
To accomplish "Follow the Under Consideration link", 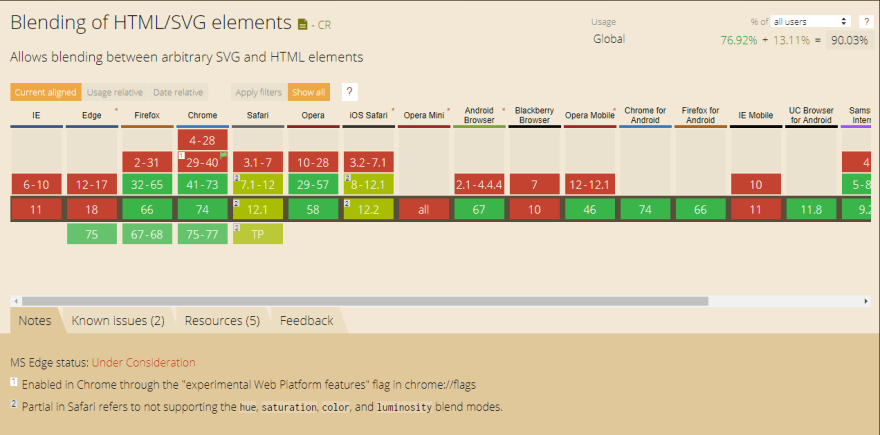I will tap(143, 363).
